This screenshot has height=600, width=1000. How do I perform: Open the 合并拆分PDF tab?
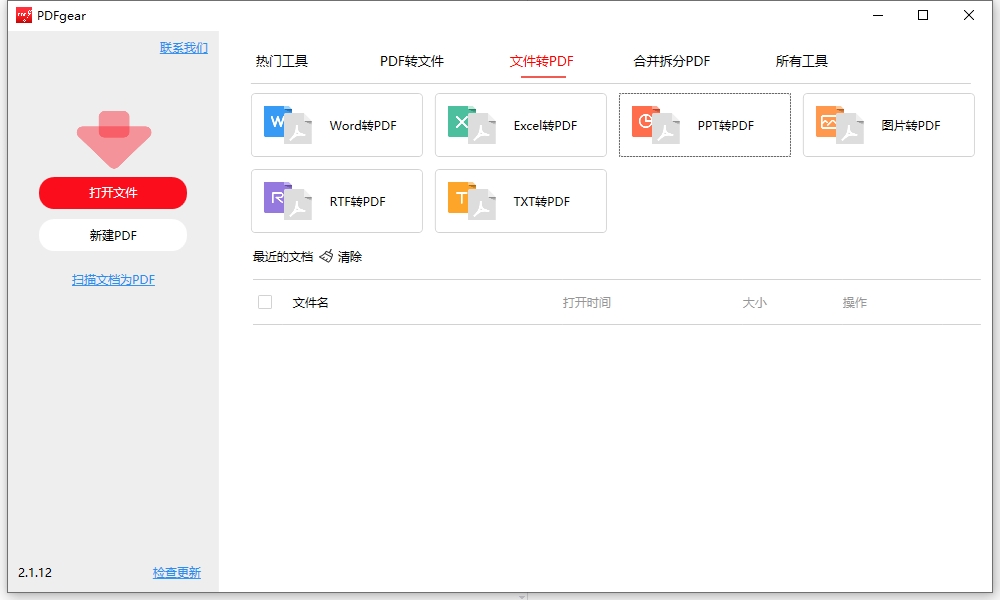click(672, 61)
